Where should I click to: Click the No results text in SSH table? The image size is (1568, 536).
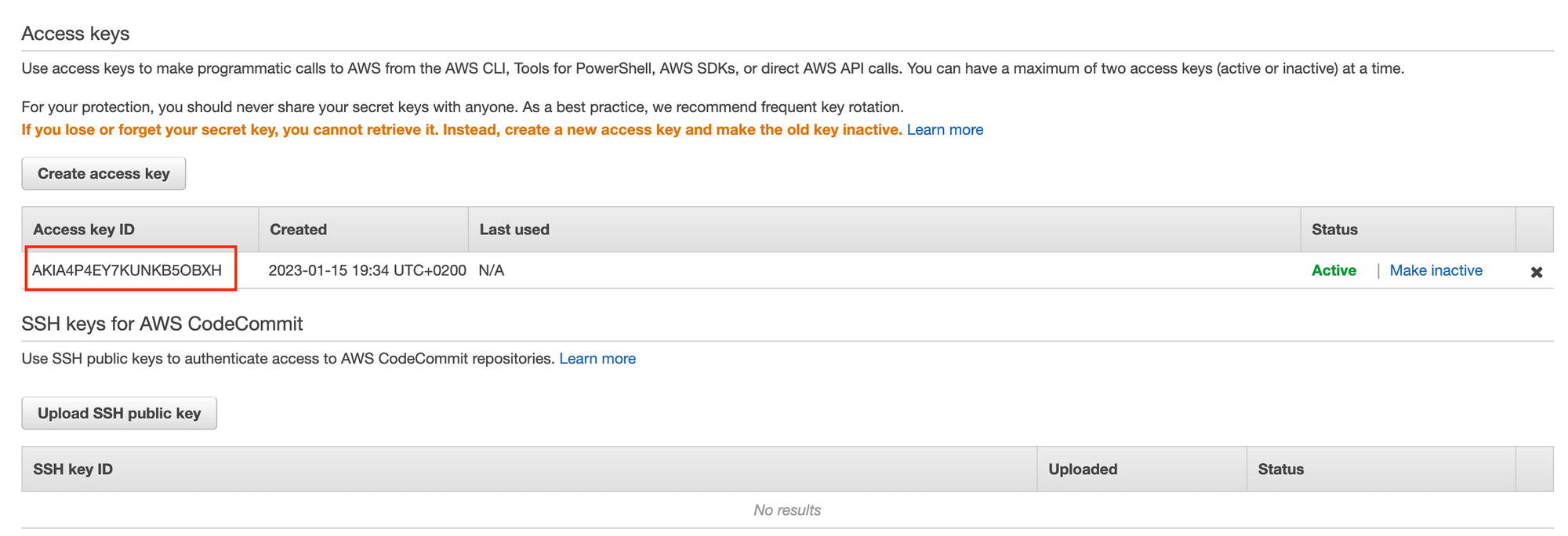click(x=787, y=510)
